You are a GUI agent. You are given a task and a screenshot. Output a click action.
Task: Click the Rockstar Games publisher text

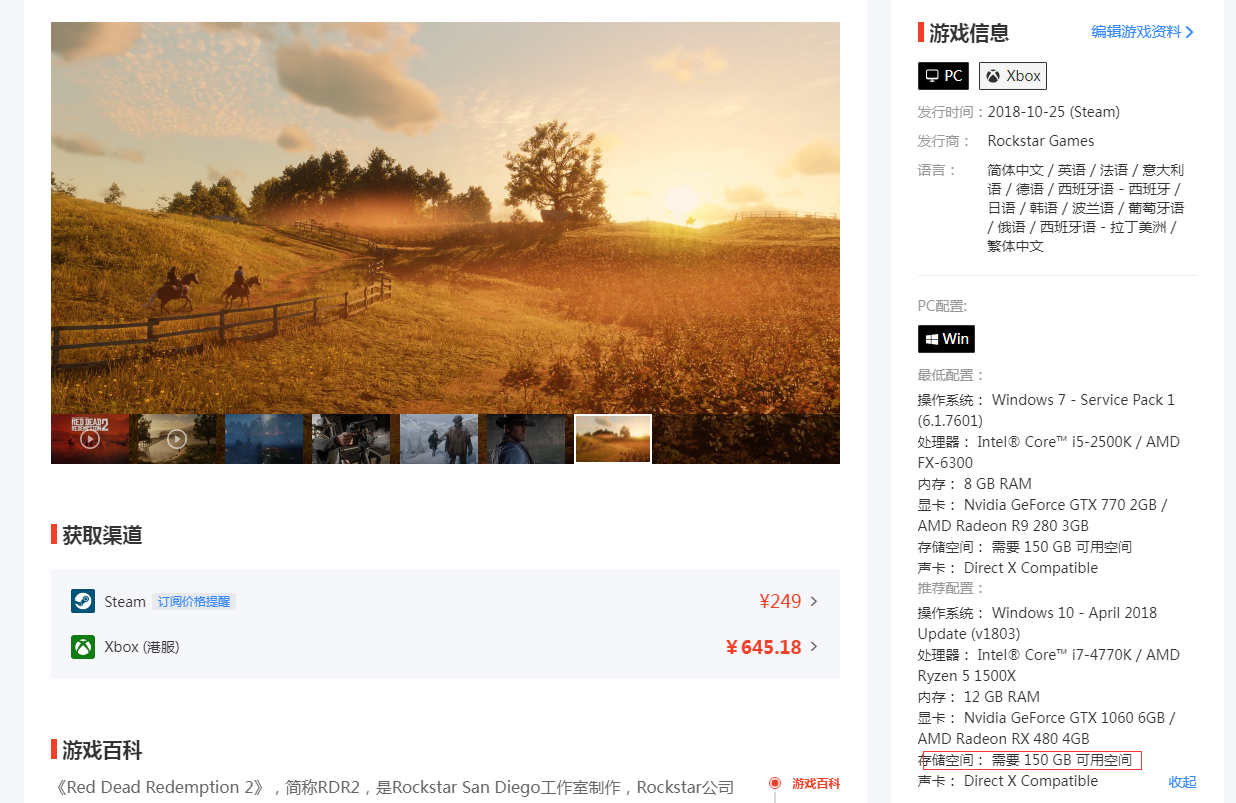(x=1041, y=141)
